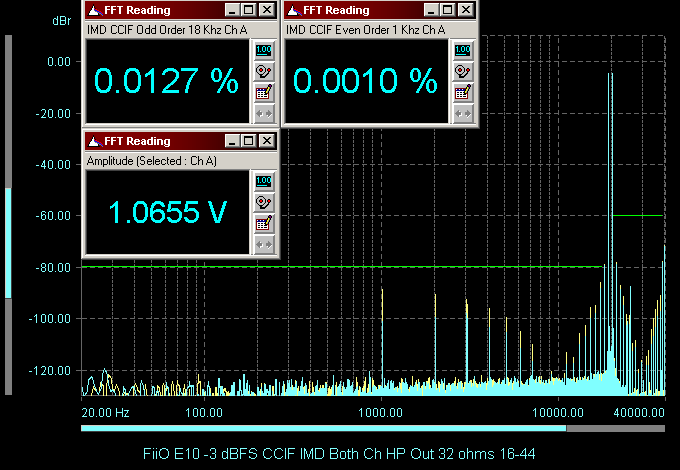This screenshot has width=680, height=470.
Task: Click the 0.0127 % reading display
Action: 166,81
